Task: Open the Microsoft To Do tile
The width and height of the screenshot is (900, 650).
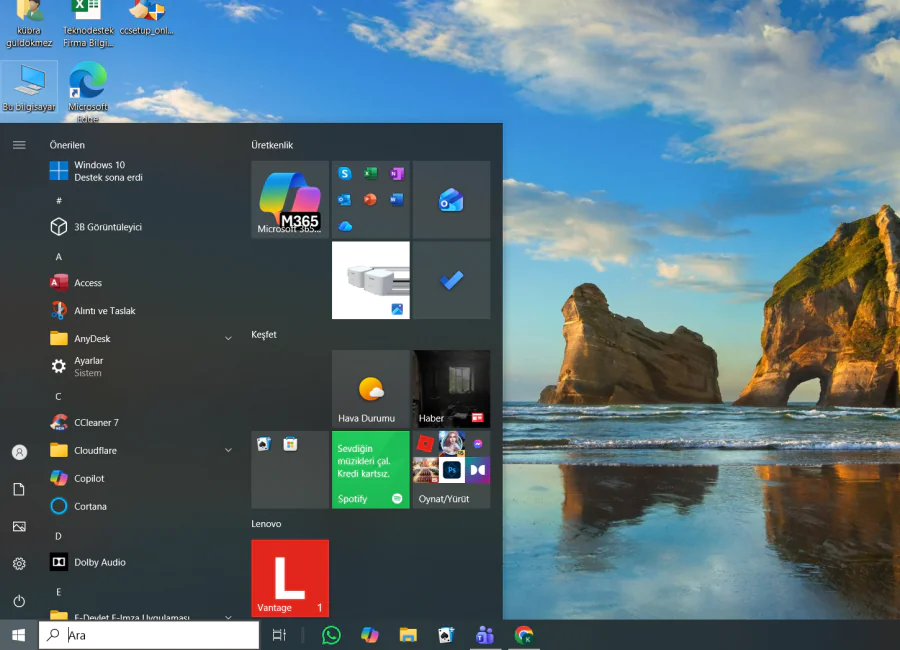Action: point(451,280)
